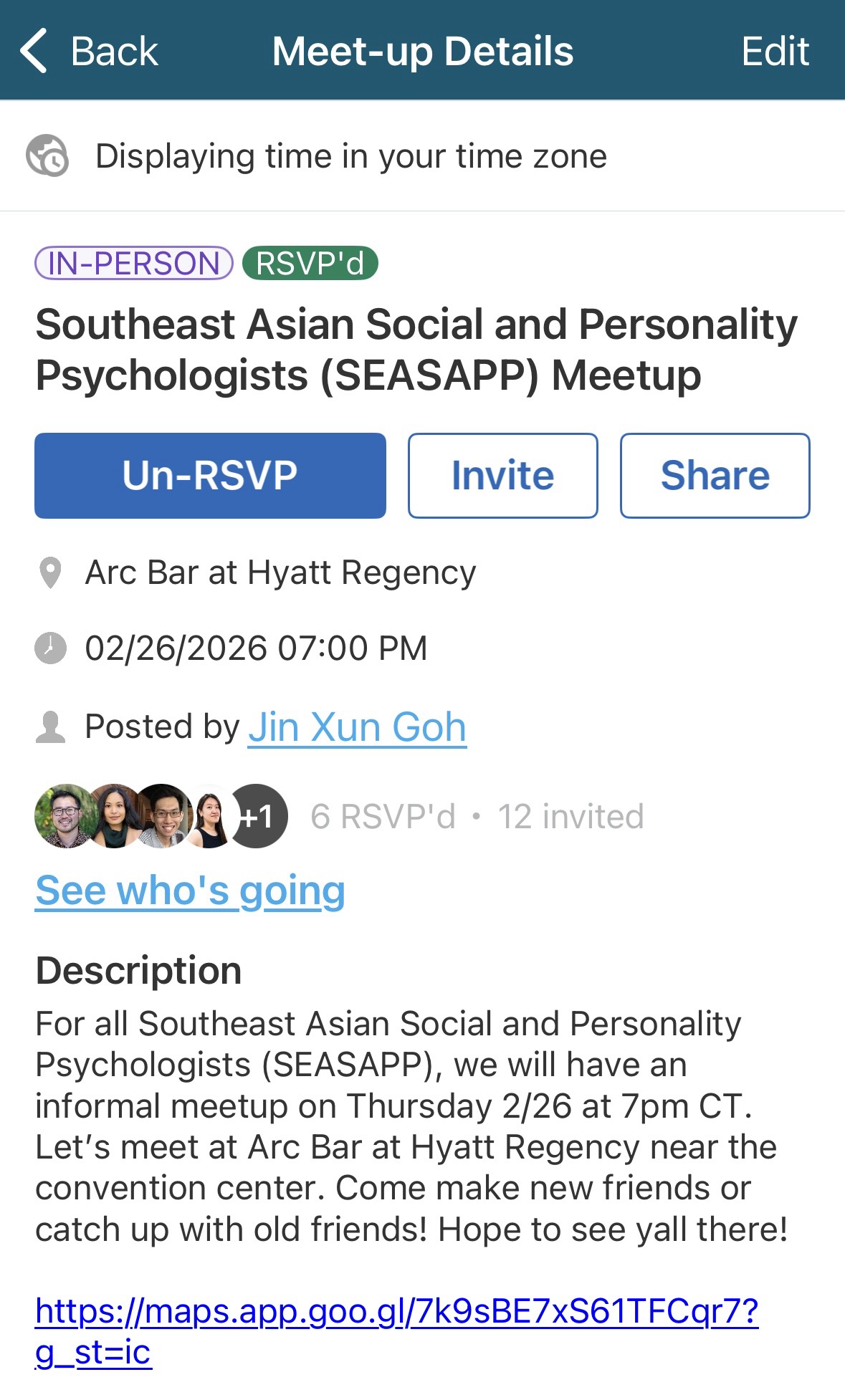Open the third attendee avatar photo

pos(162,816)
